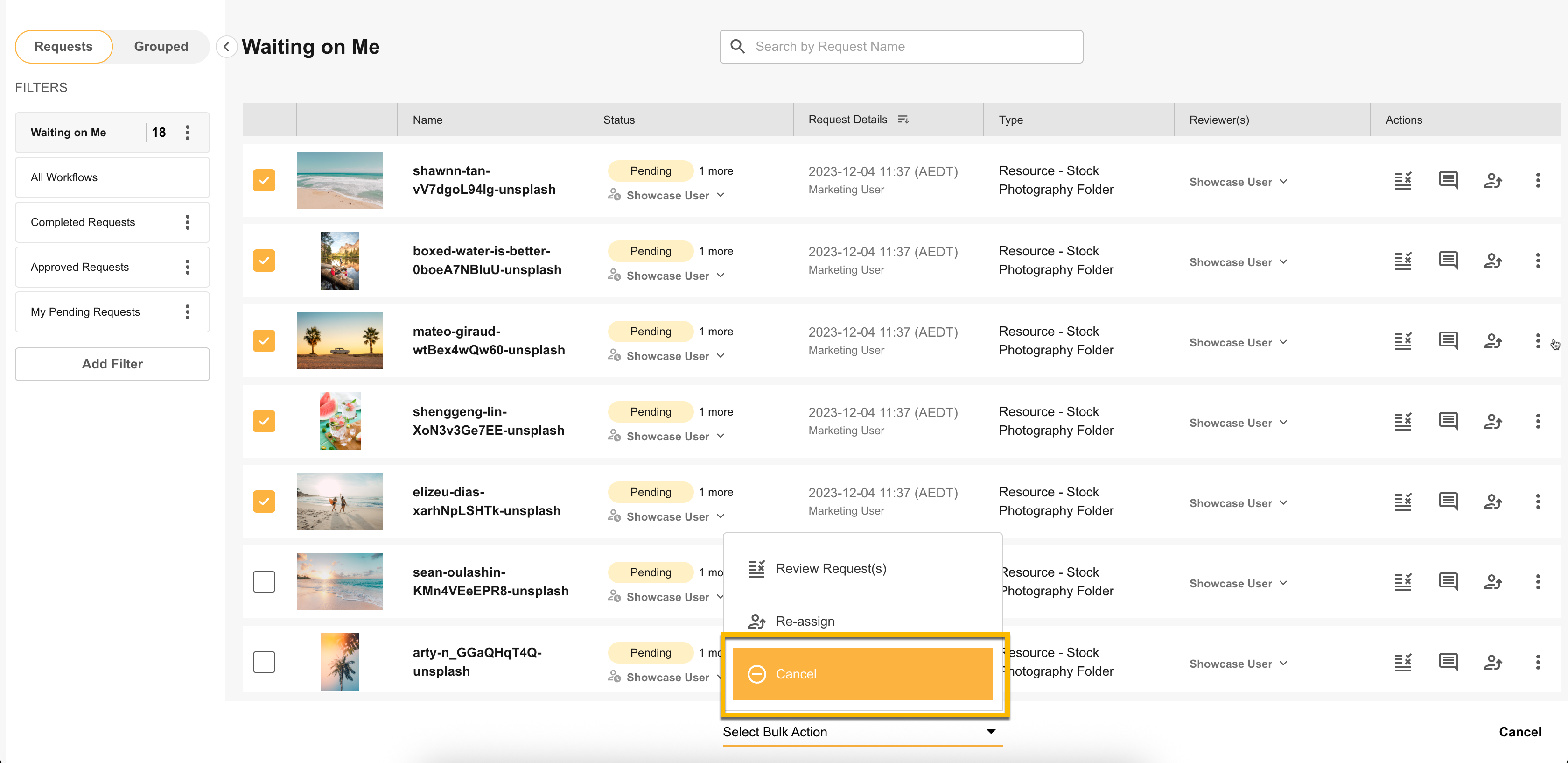This screenshot has height=763, width=1568.
Task: Switch to the Grouped tab
Action: pos(161,47)
